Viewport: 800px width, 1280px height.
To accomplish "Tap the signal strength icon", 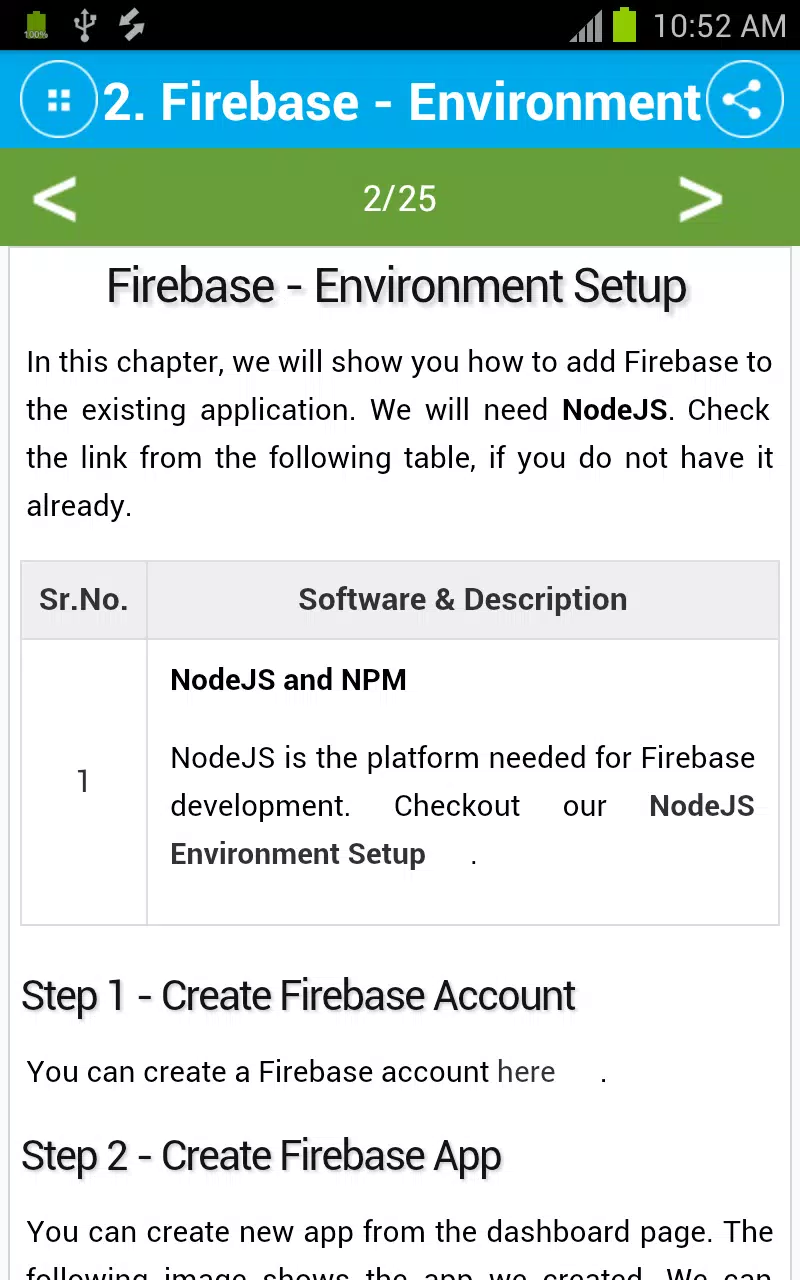I will point(586,25).
